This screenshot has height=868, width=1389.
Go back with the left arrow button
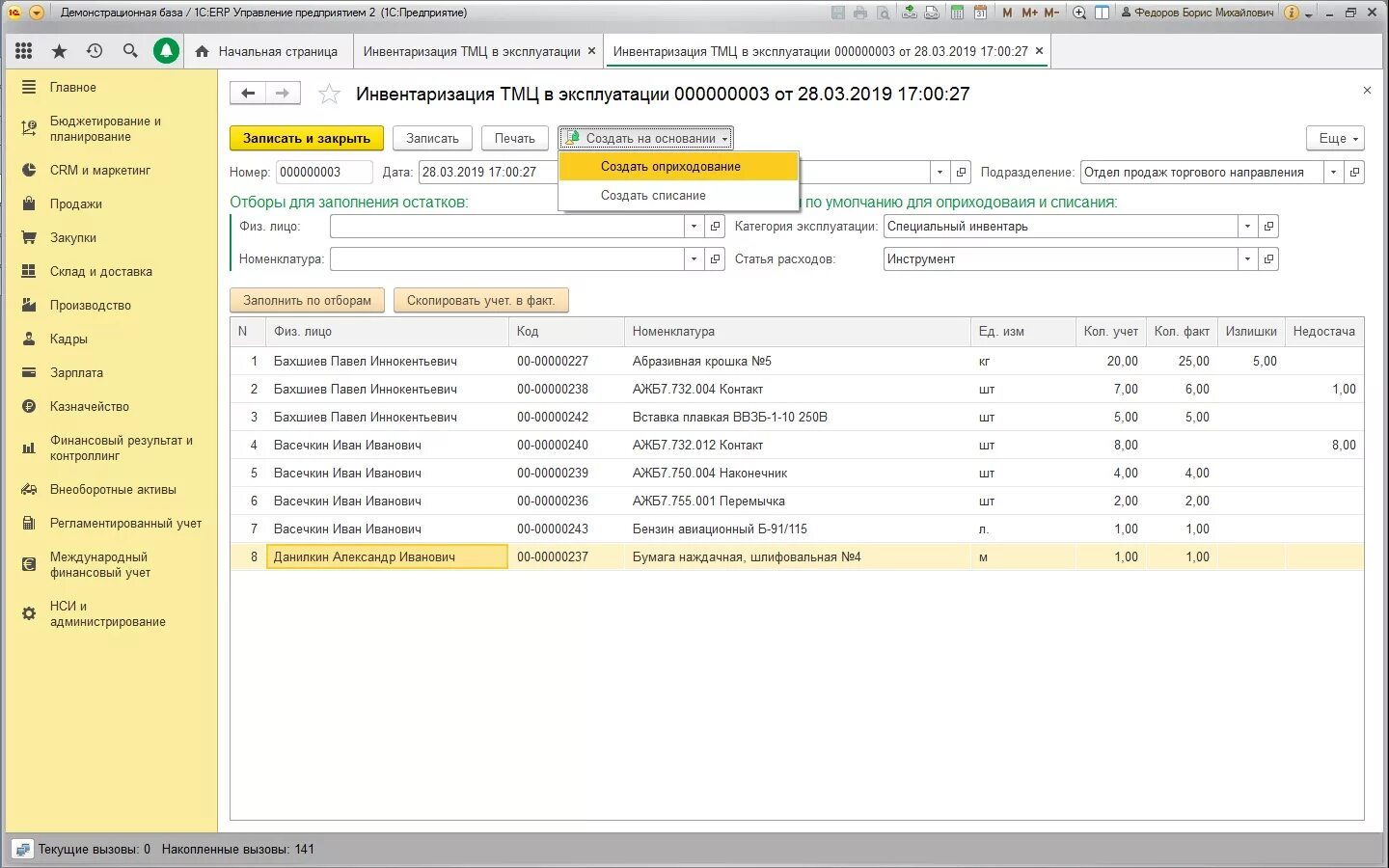248,94
